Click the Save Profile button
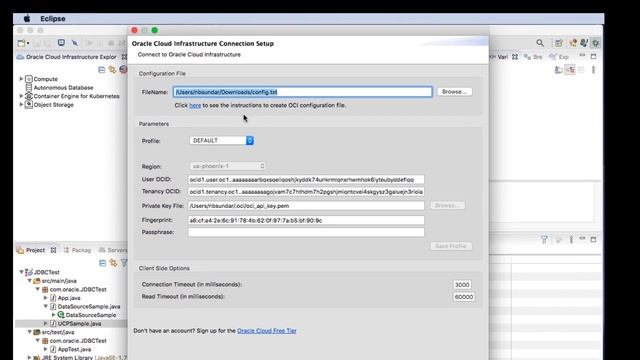640x360 pixels. 451,246
